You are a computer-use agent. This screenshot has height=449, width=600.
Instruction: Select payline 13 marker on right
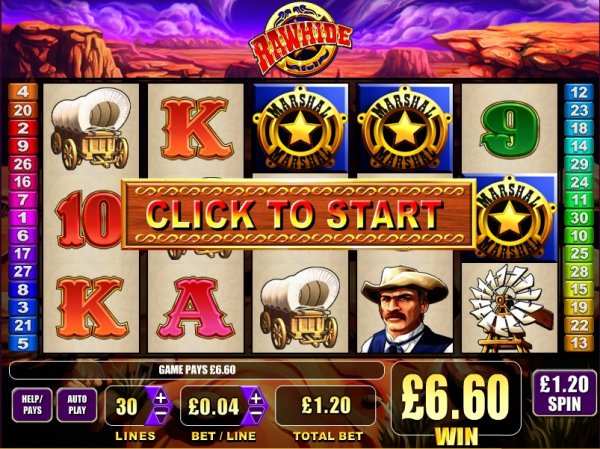(579, 343)
